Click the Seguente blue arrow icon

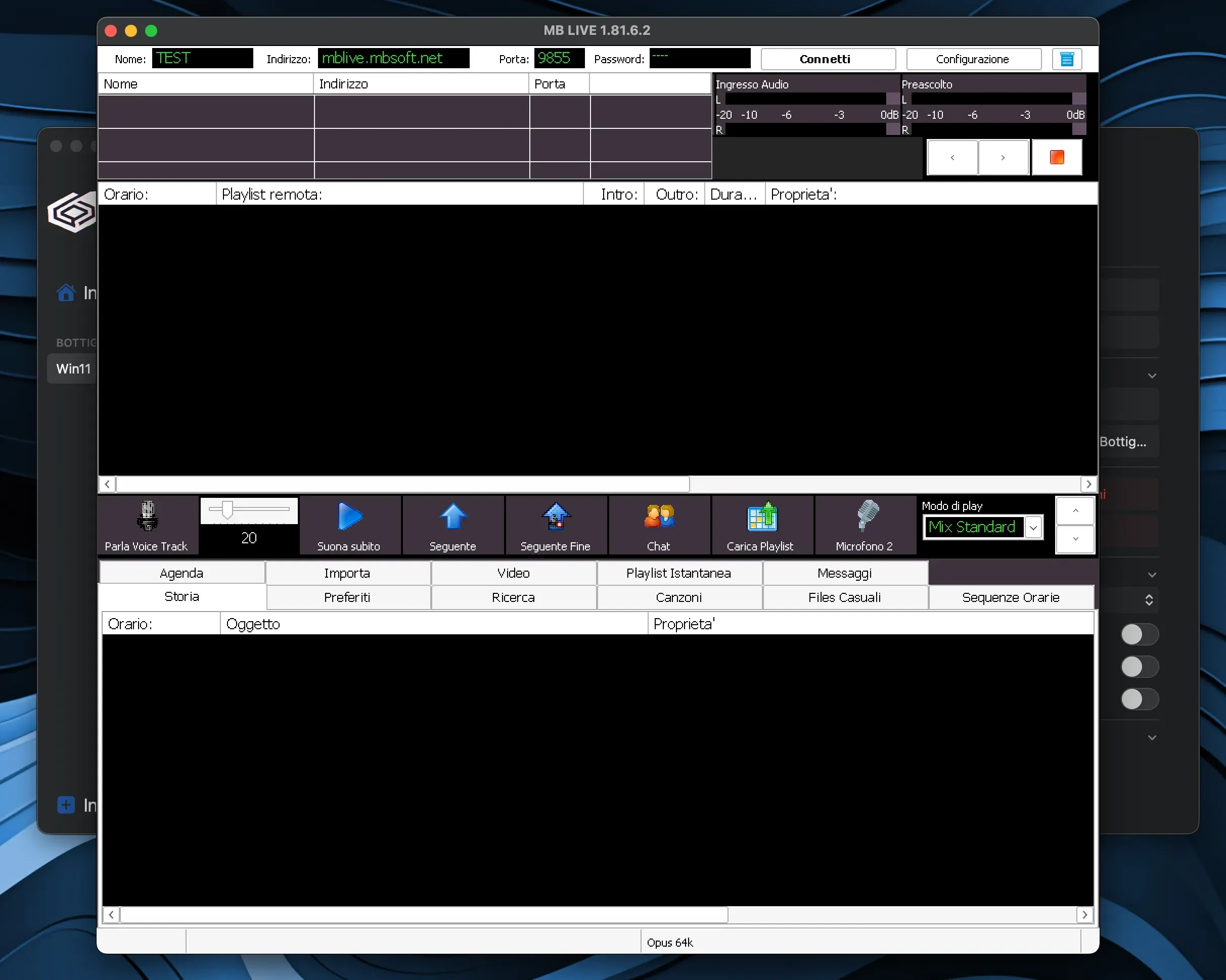point(452,516)
